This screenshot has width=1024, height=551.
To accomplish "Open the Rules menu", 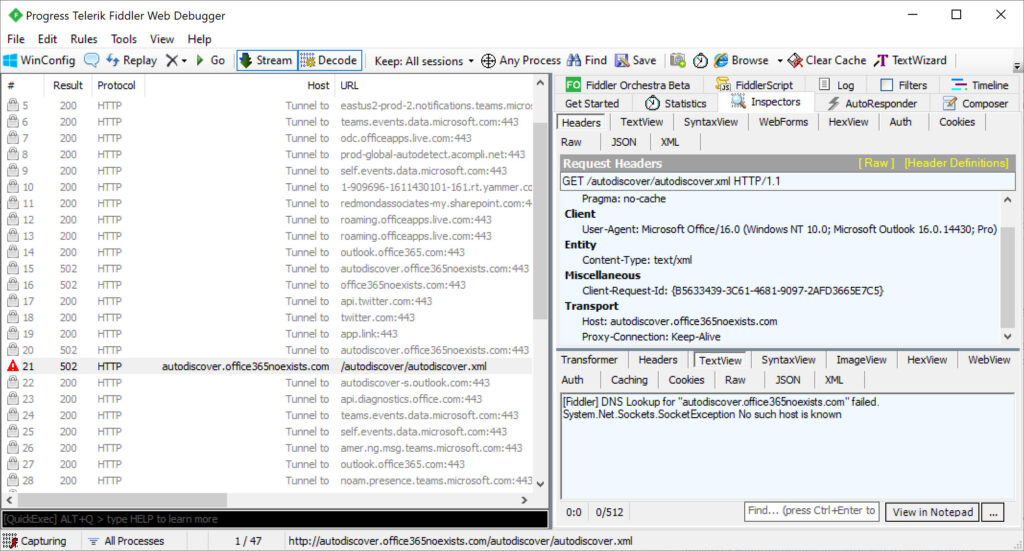I will (x=84, y=39).
